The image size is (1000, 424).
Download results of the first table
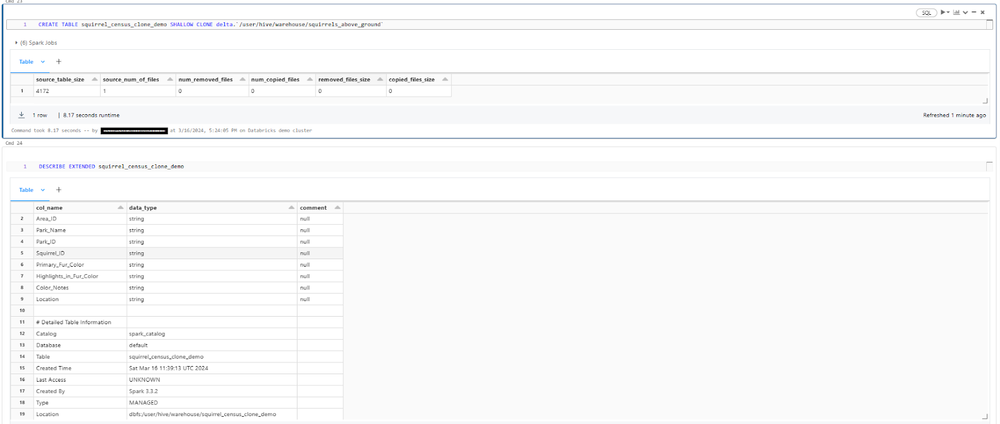(x=21, y=115)
